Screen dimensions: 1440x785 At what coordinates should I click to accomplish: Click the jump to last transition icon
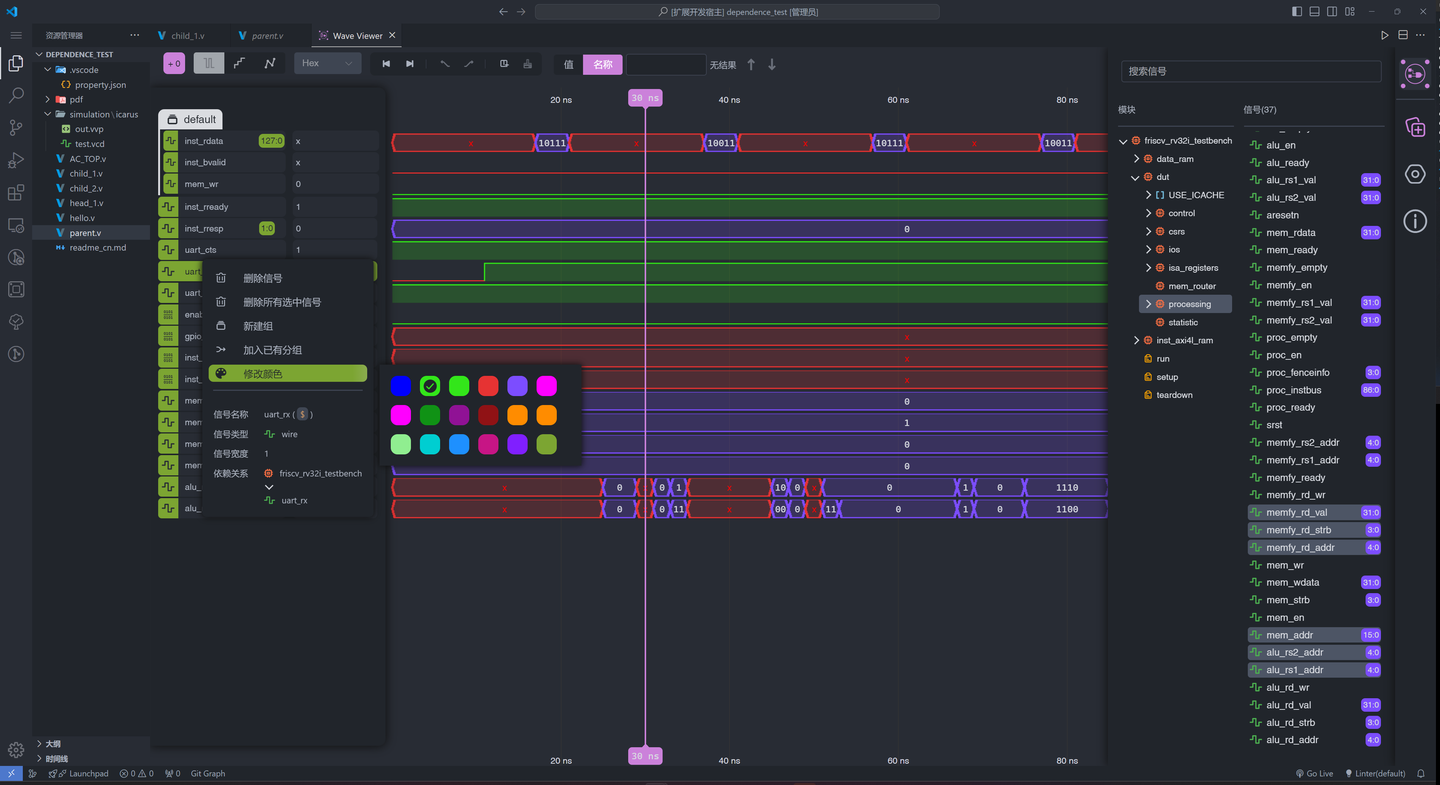click(x=410, y=63)
